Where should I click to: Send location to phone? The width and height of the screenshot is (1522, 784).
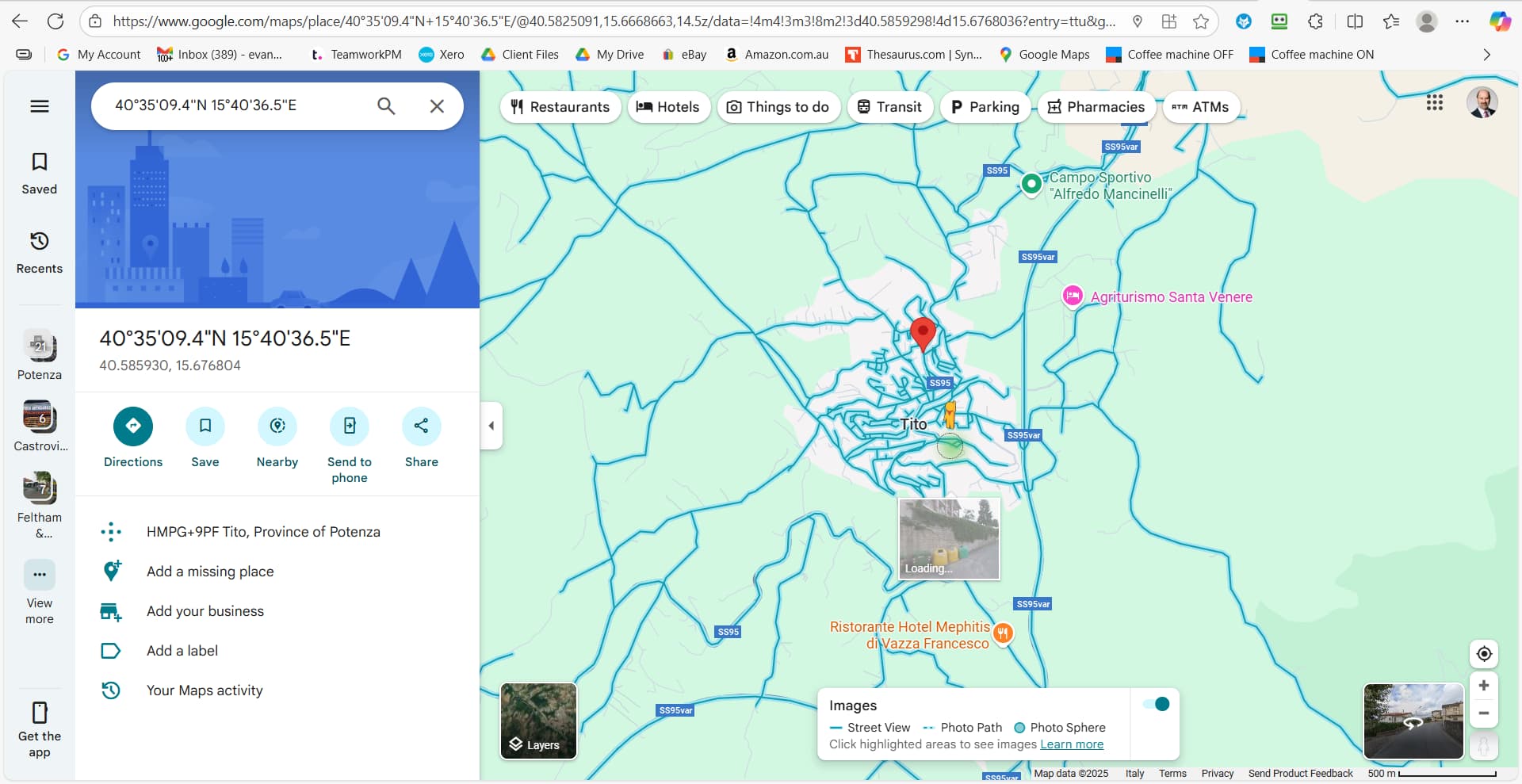[x=349, y=426]
